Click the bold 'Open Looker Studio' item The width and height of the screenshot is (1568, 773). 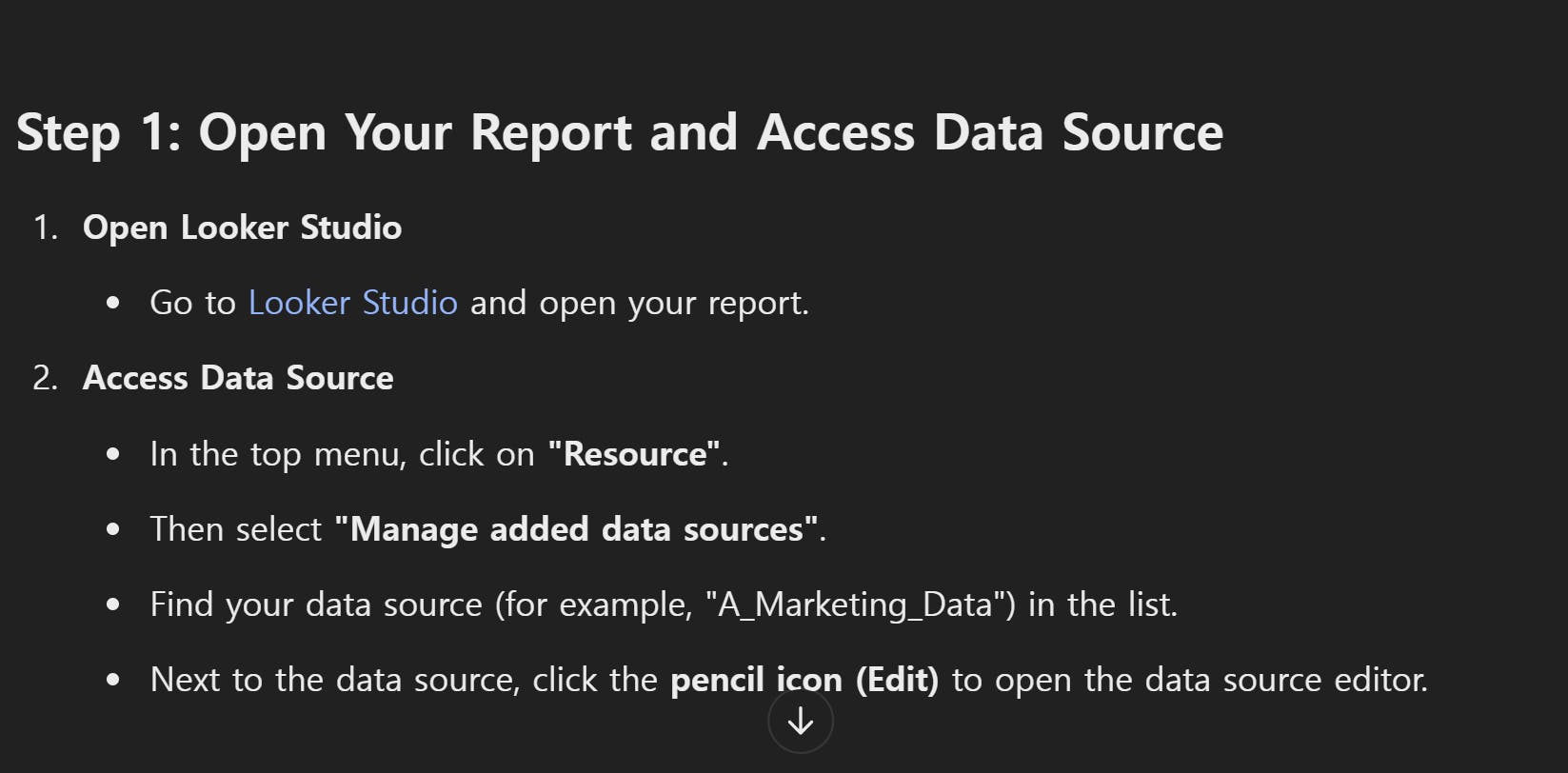pyautogui.click(x=242, y=228)
